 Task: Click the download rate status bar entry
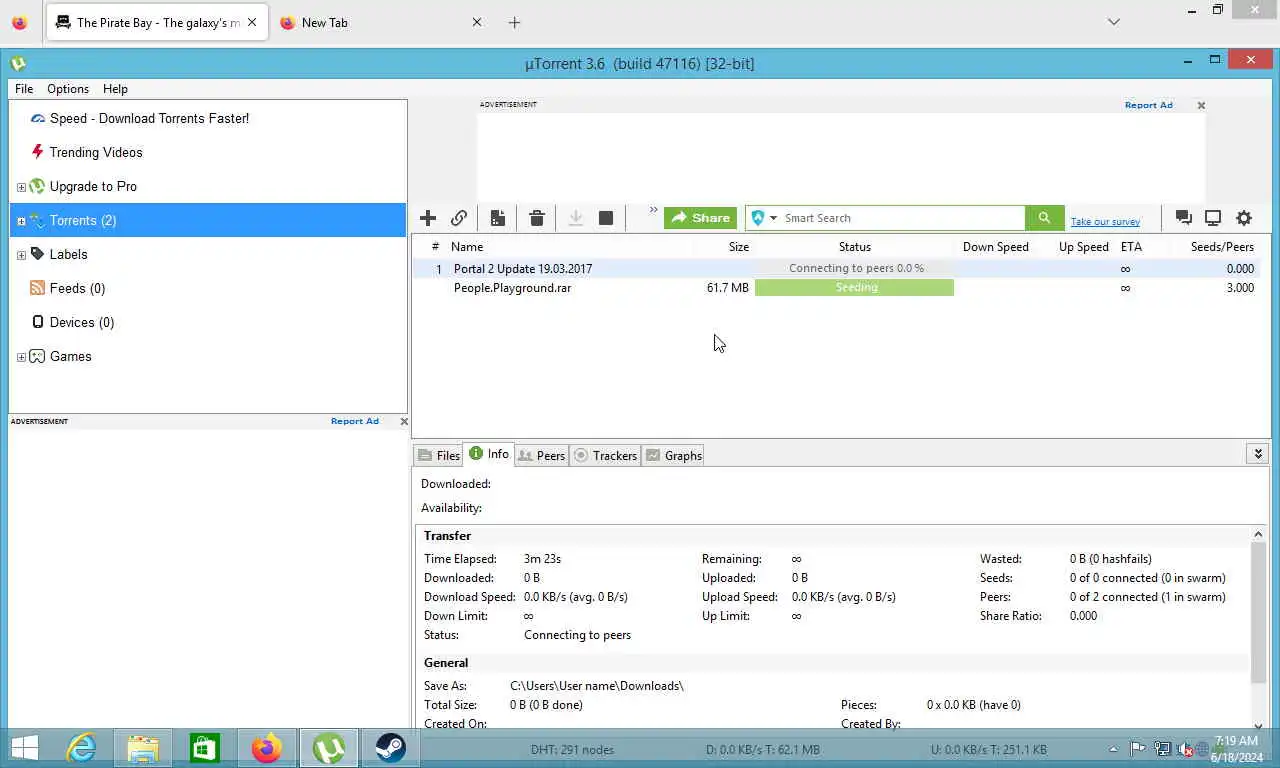coord(763,749)
